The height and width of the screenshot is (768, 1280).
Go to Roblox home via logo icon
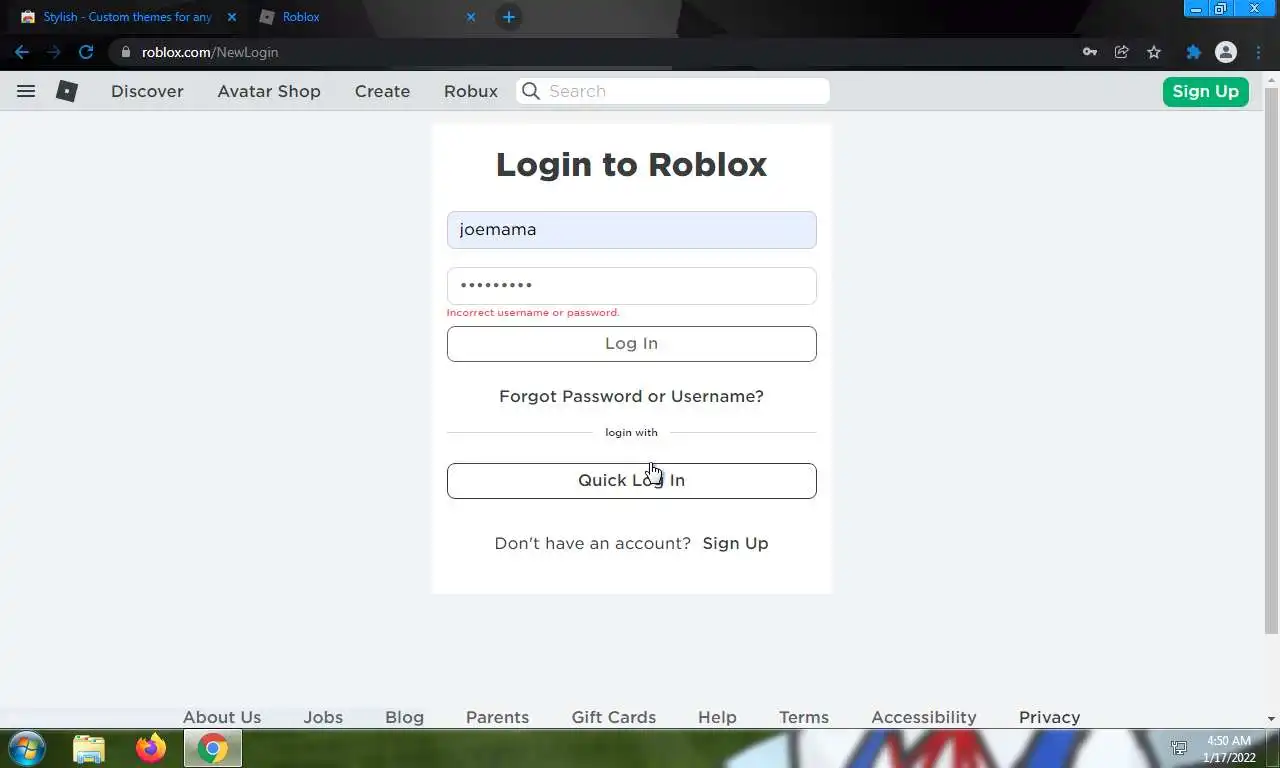[x=67, y=91]
